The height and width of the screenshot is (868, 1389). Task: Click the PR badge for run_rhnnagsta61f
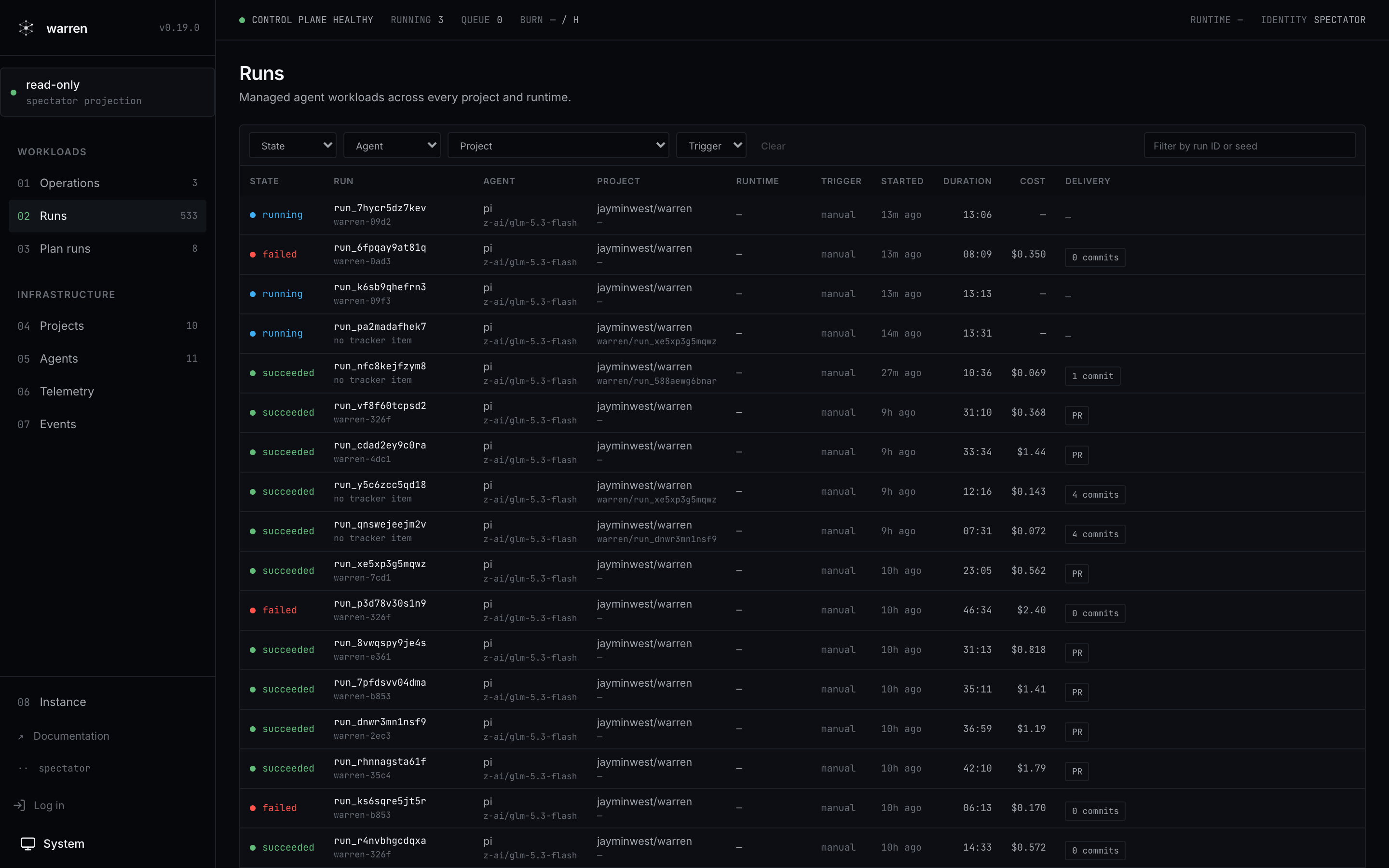(x=1077, y=772)
